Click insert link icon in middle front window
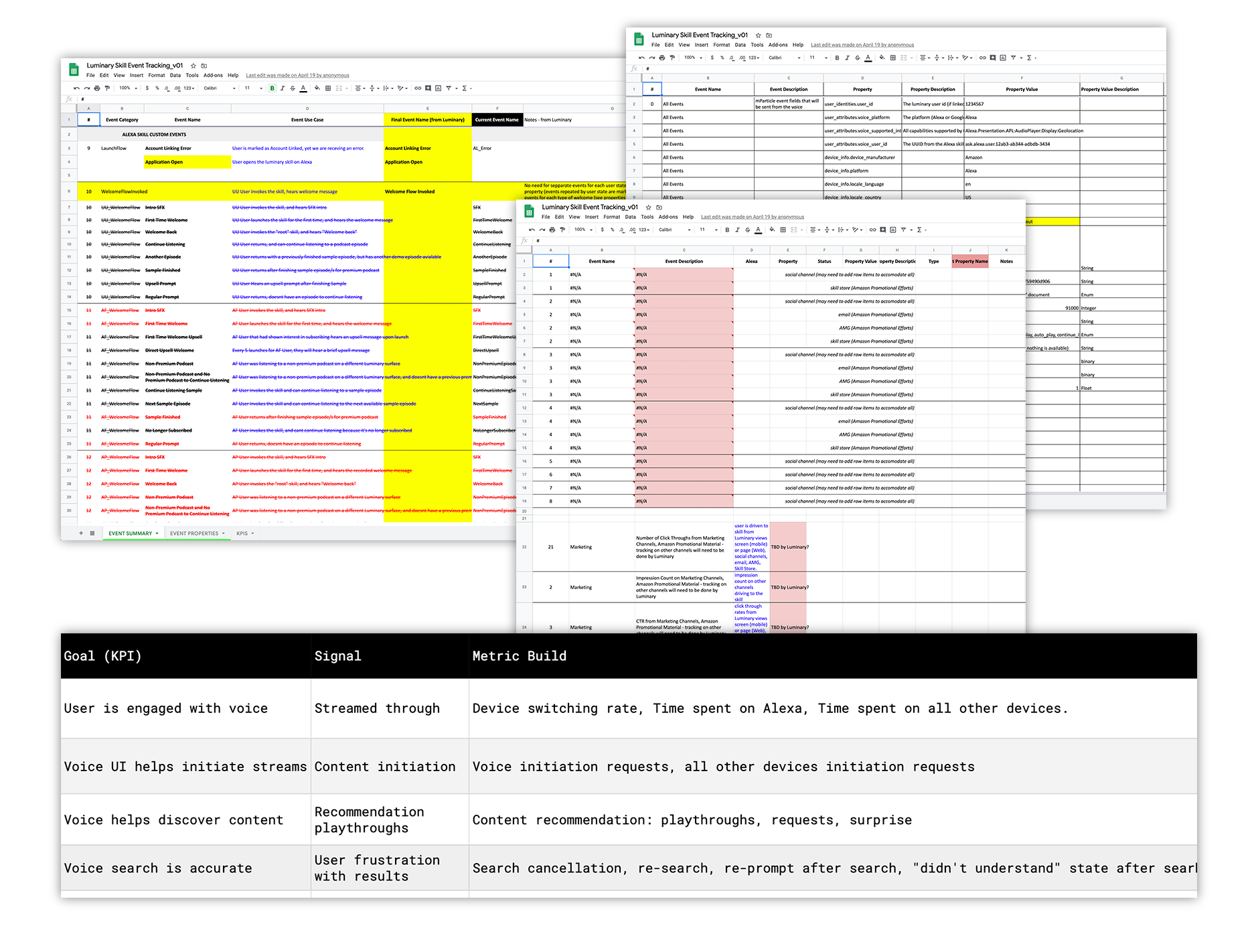Viewport: 1248px width, 952px height. pyautogui.click(x=872, y=230)
